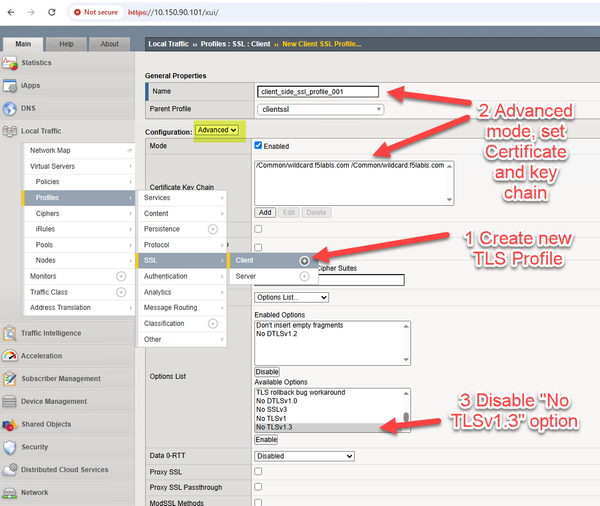
Task: Open the Configuration Advanced dropdown
Action: coord(217,130)
